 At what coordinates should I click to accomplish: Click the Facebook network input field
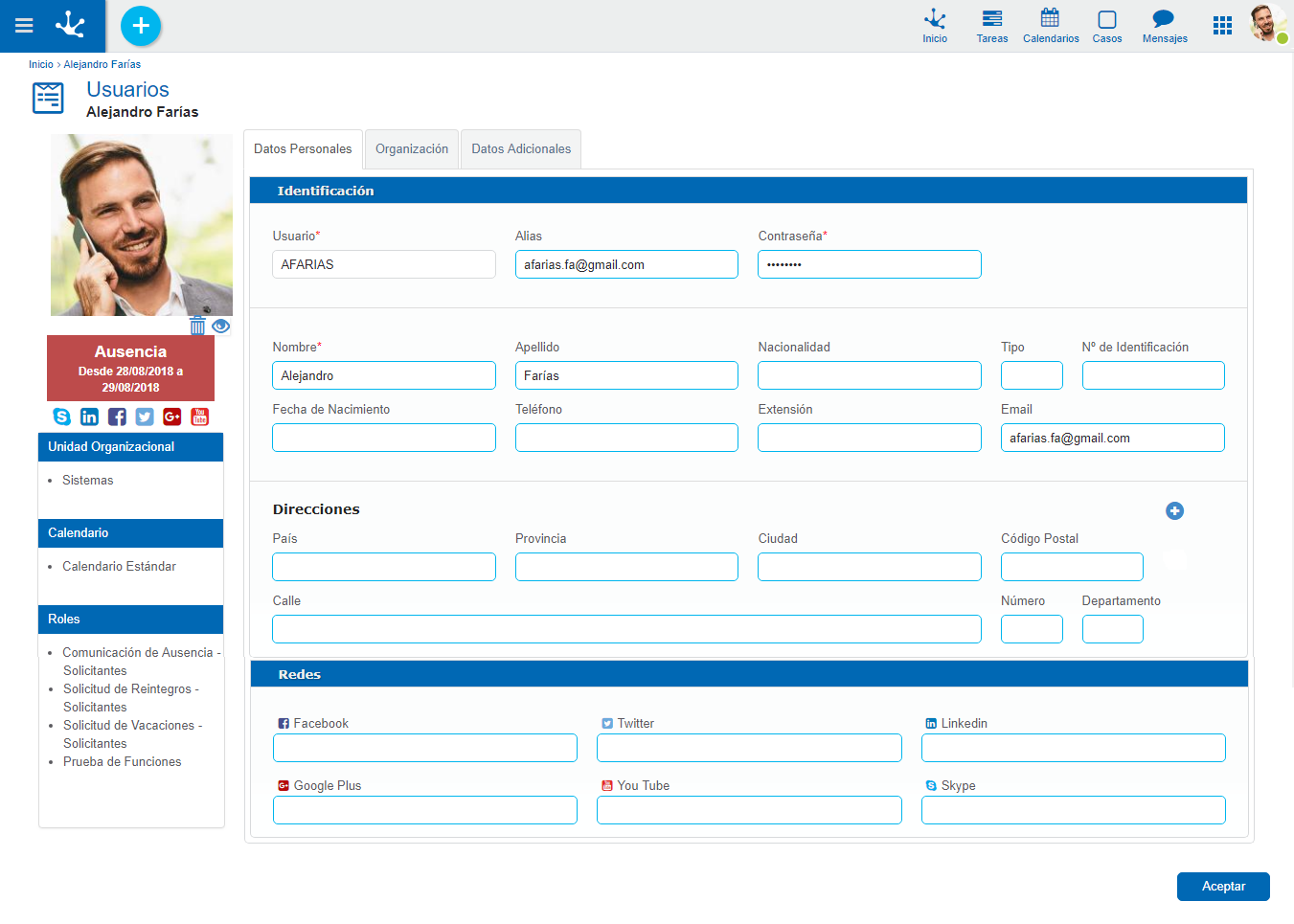tap(425, 748)
